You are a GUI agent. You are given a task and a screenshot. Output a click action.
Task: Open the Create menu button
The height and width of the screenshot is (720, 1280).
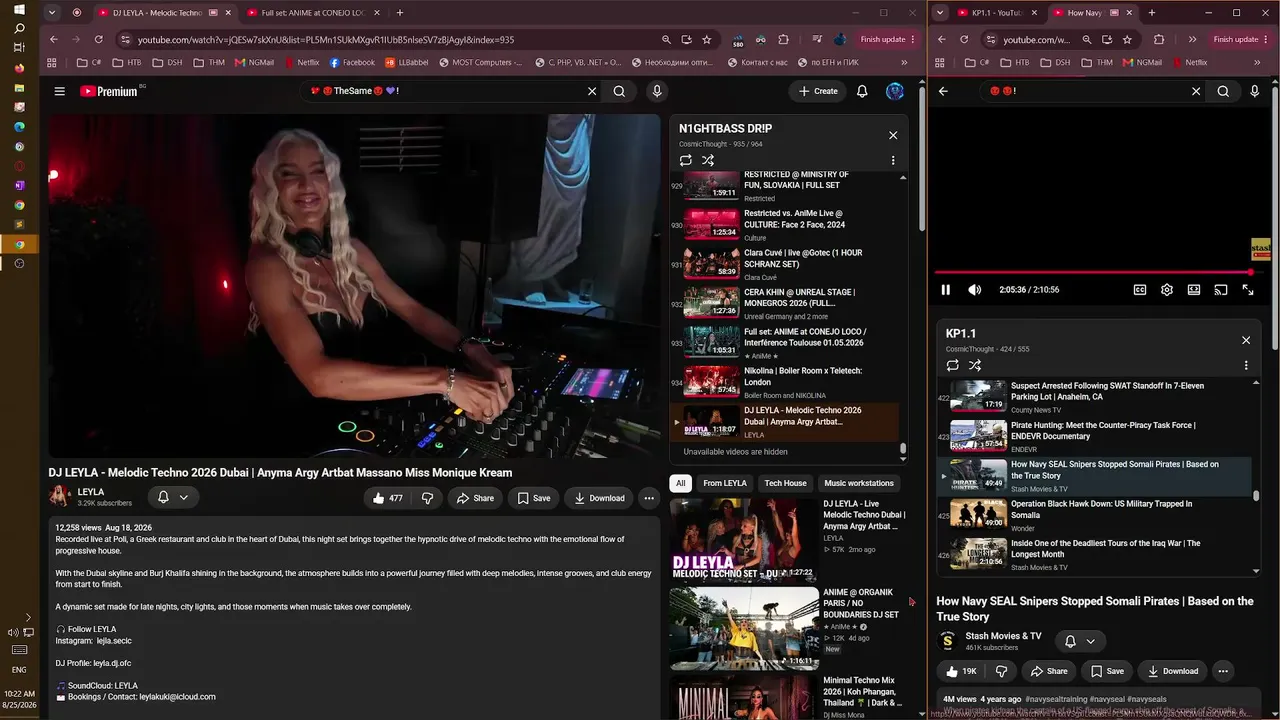click(x=818, y=91)
